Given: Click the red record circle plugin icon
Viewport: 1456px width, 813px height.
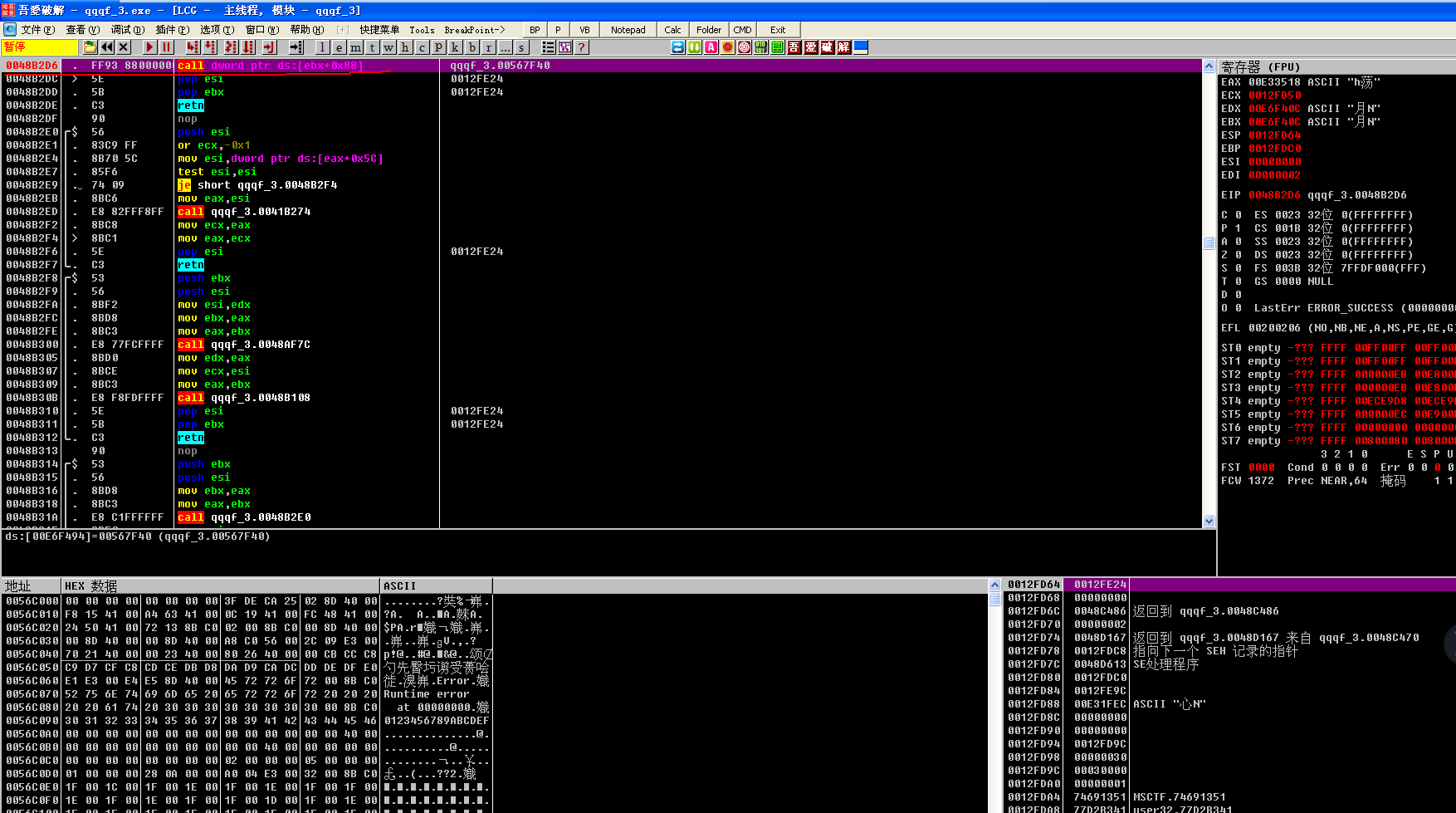Looking at the screenshot, I should click(728, 47).
